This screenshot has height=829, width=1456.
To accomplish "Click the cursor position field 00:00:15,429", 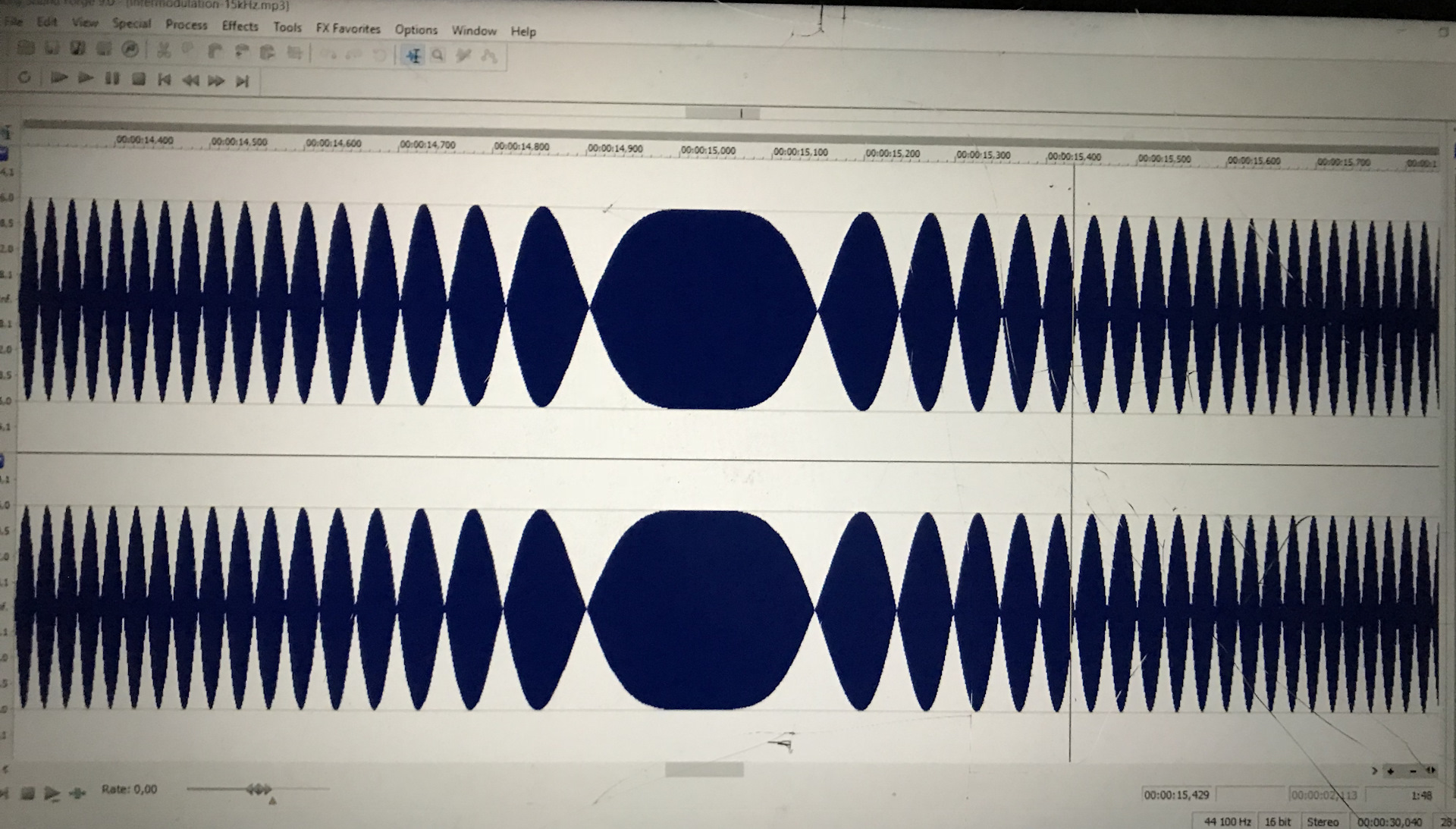I will (x=1177, y=795).
